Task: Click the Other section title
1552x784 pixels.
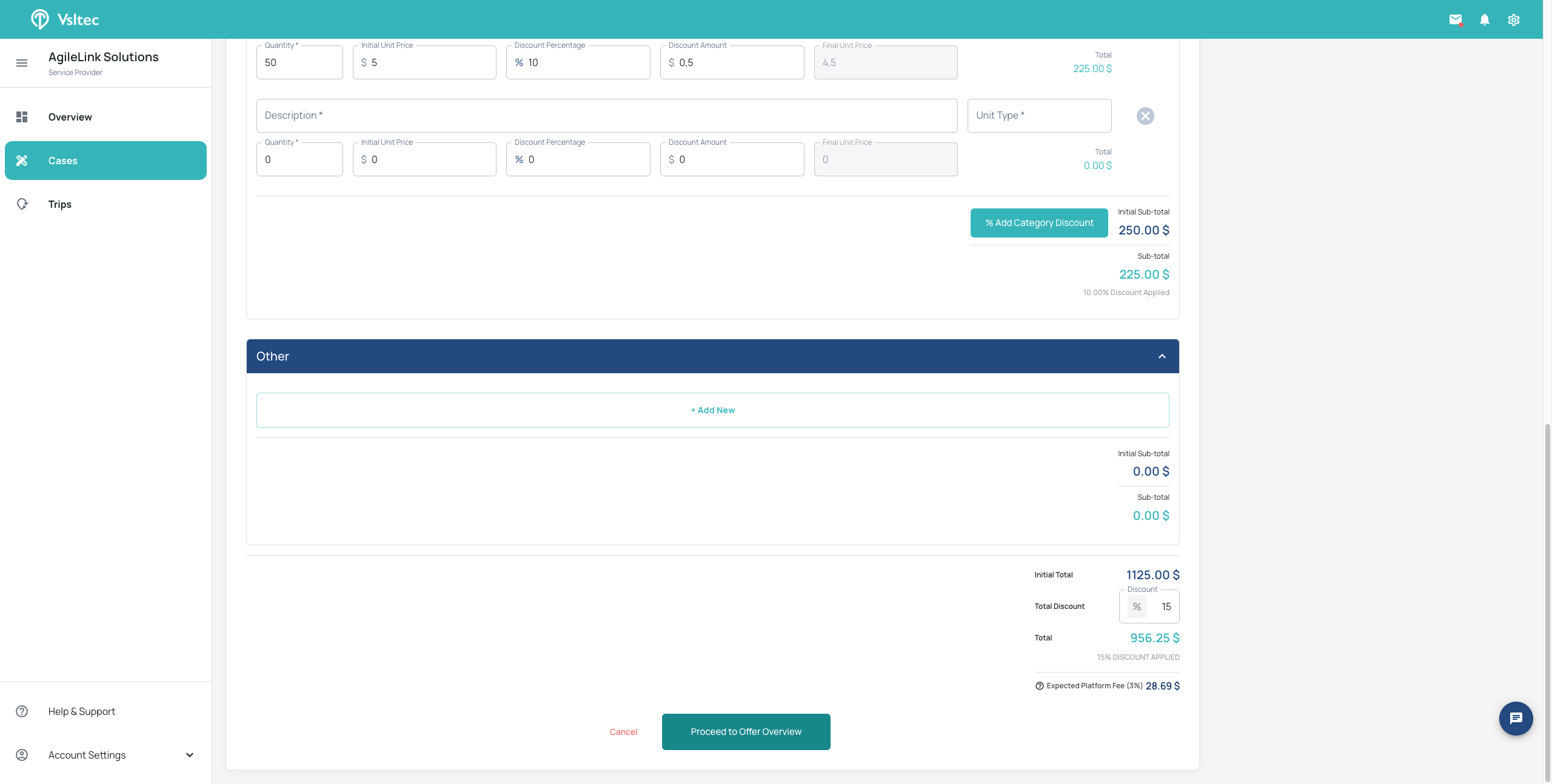Action: coord(272,356)
